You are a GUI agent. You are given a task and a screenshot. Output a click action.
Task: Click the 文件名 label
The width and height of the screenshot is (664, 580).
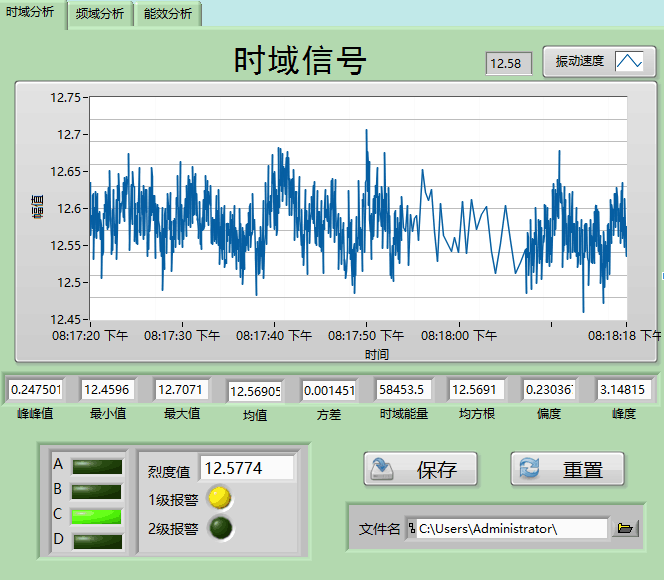point(379,529)
